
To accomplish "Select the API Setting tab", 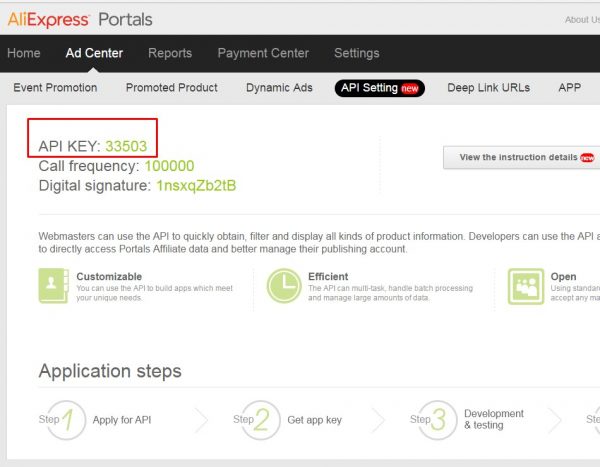I will tap(380, 88).
